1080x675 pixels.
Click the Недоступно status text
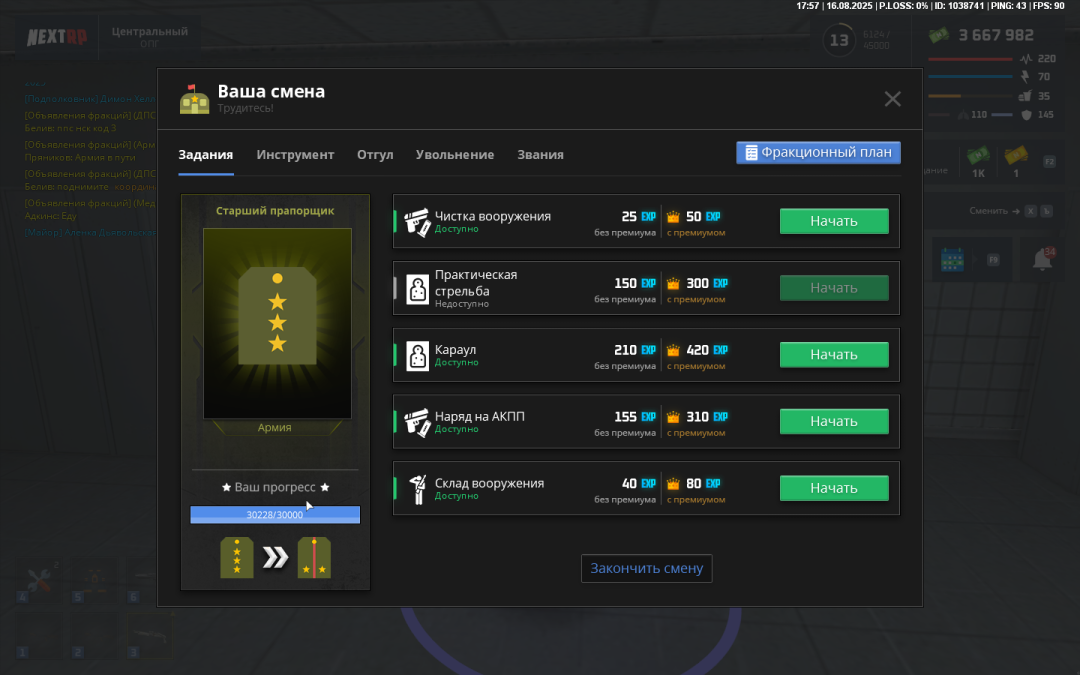pyautogui.click(x=462, y=304)
